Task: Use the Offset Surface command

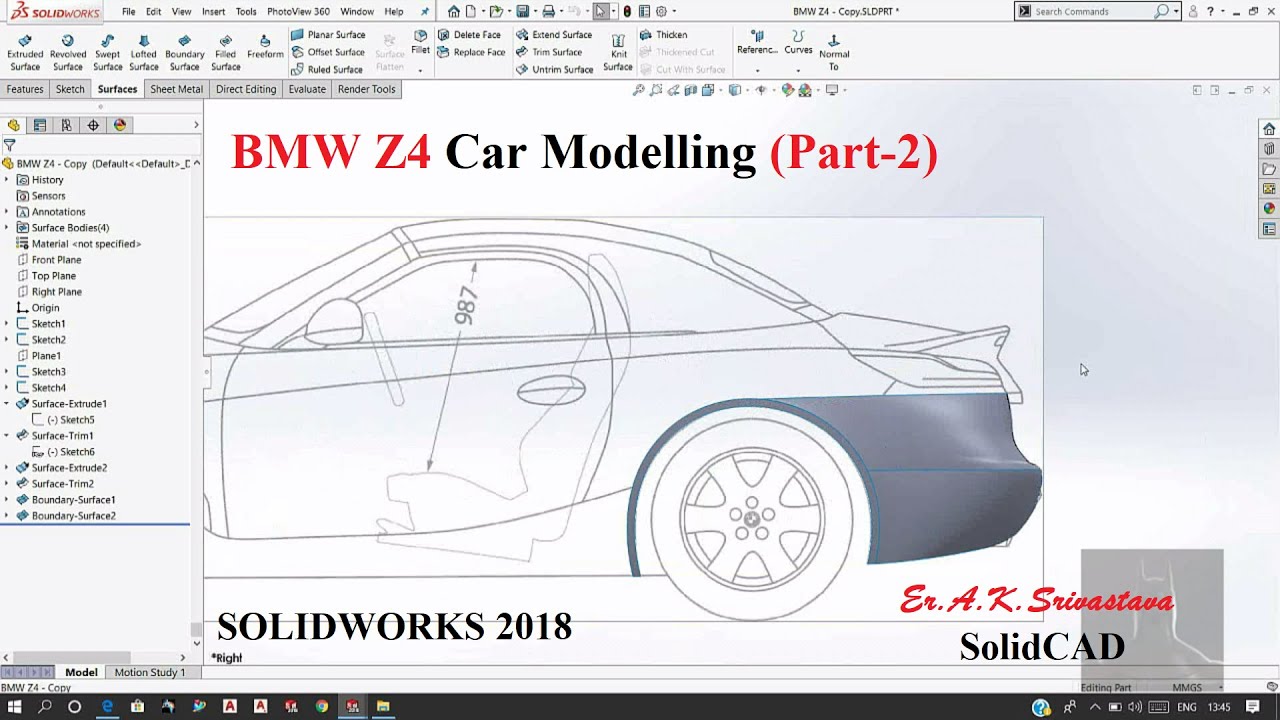Action: coord(328,52)
